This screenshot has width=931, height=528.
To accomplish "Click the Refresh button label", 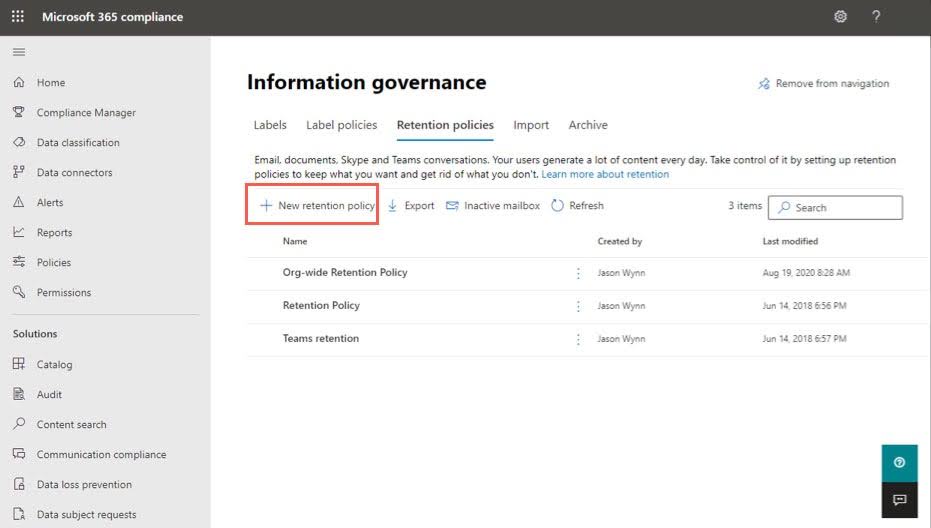I will click(x=586, y=205).
